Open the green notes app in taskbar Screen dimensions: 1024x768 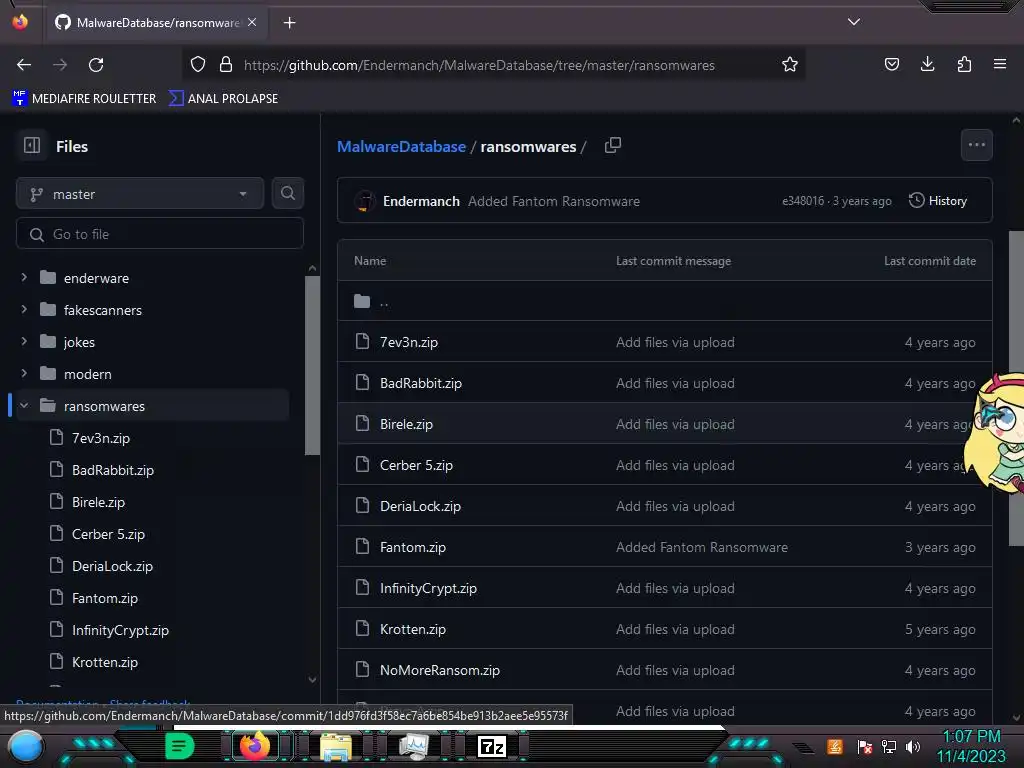[179, 746]
